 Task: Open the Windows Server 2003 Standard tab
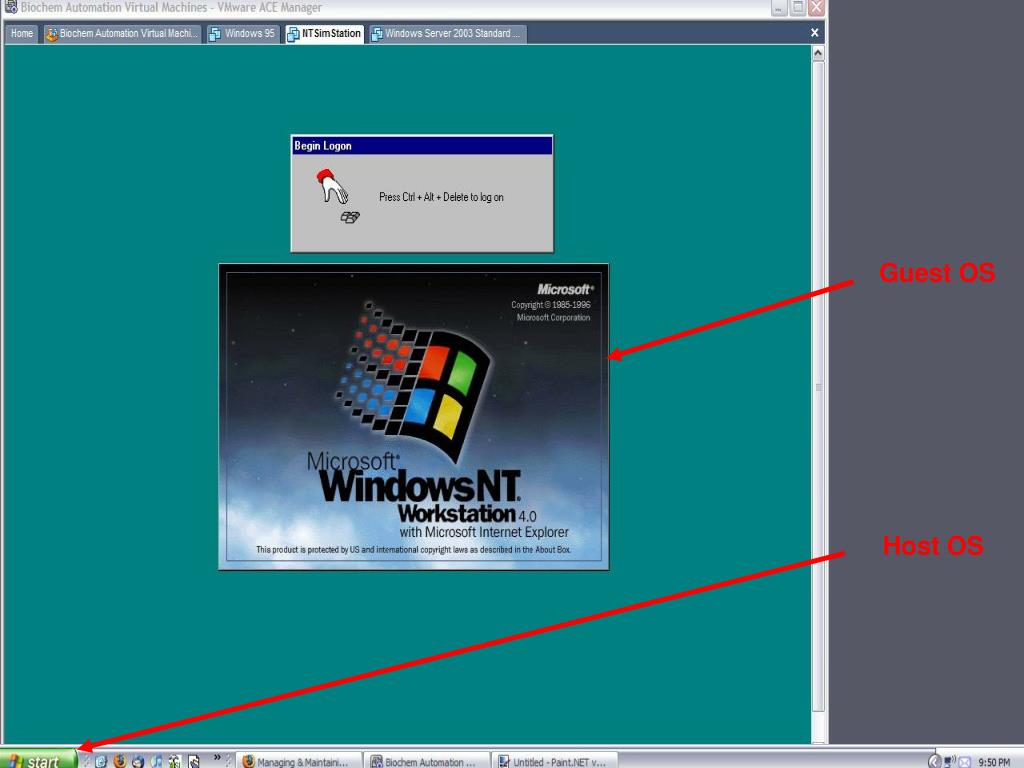(x=447, y=34)
